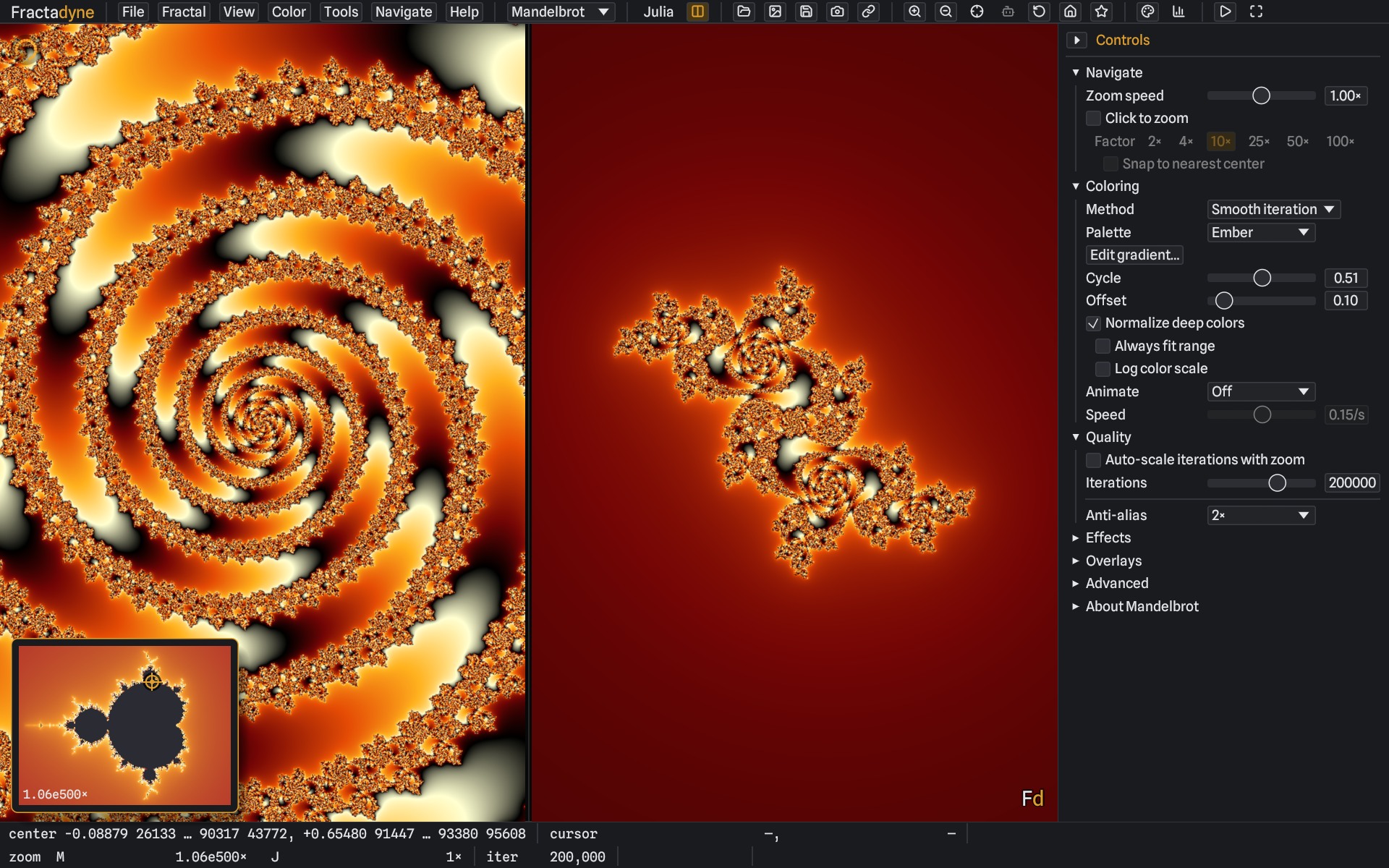
Task: Click the Cycle value field 0.51
Action: click(x=1346, y=278)
